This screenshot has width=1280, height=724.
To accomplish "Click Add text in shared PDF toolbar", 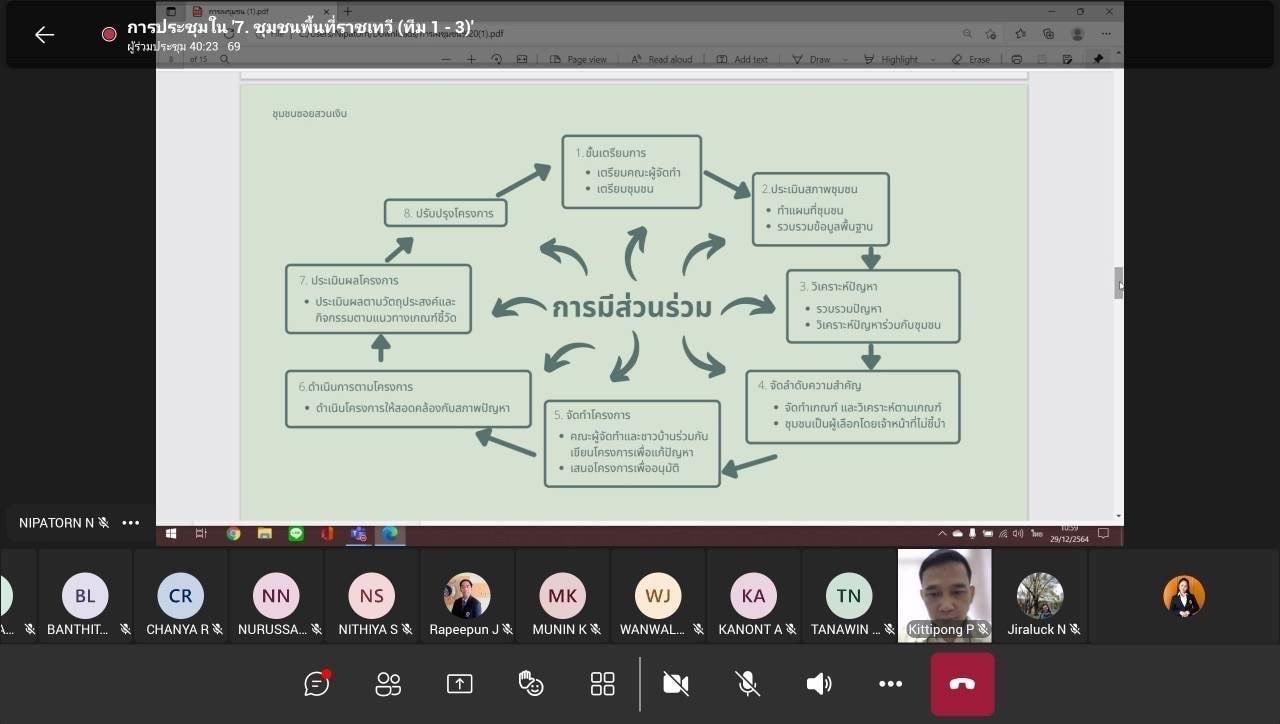I will point(742,59).
